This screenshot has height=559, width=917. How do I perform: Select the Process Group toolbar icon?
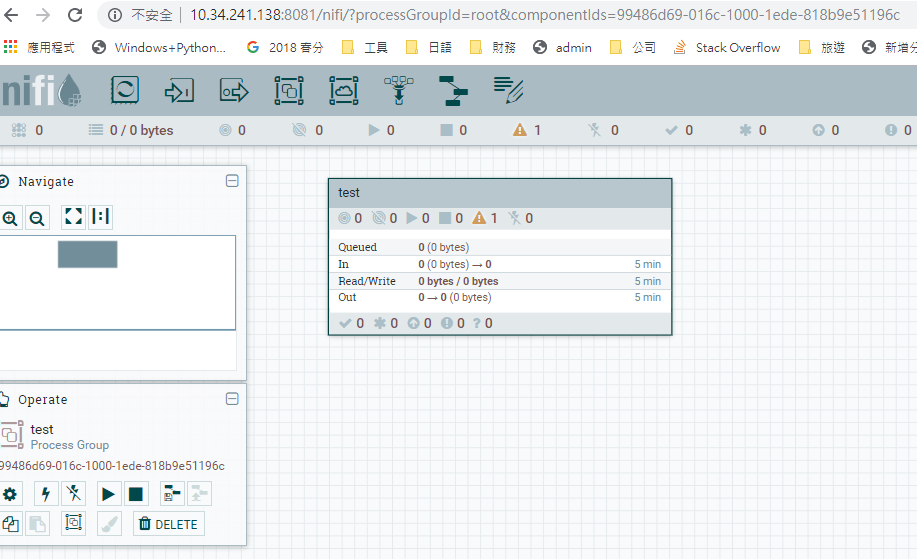click(x=289, y=91)
